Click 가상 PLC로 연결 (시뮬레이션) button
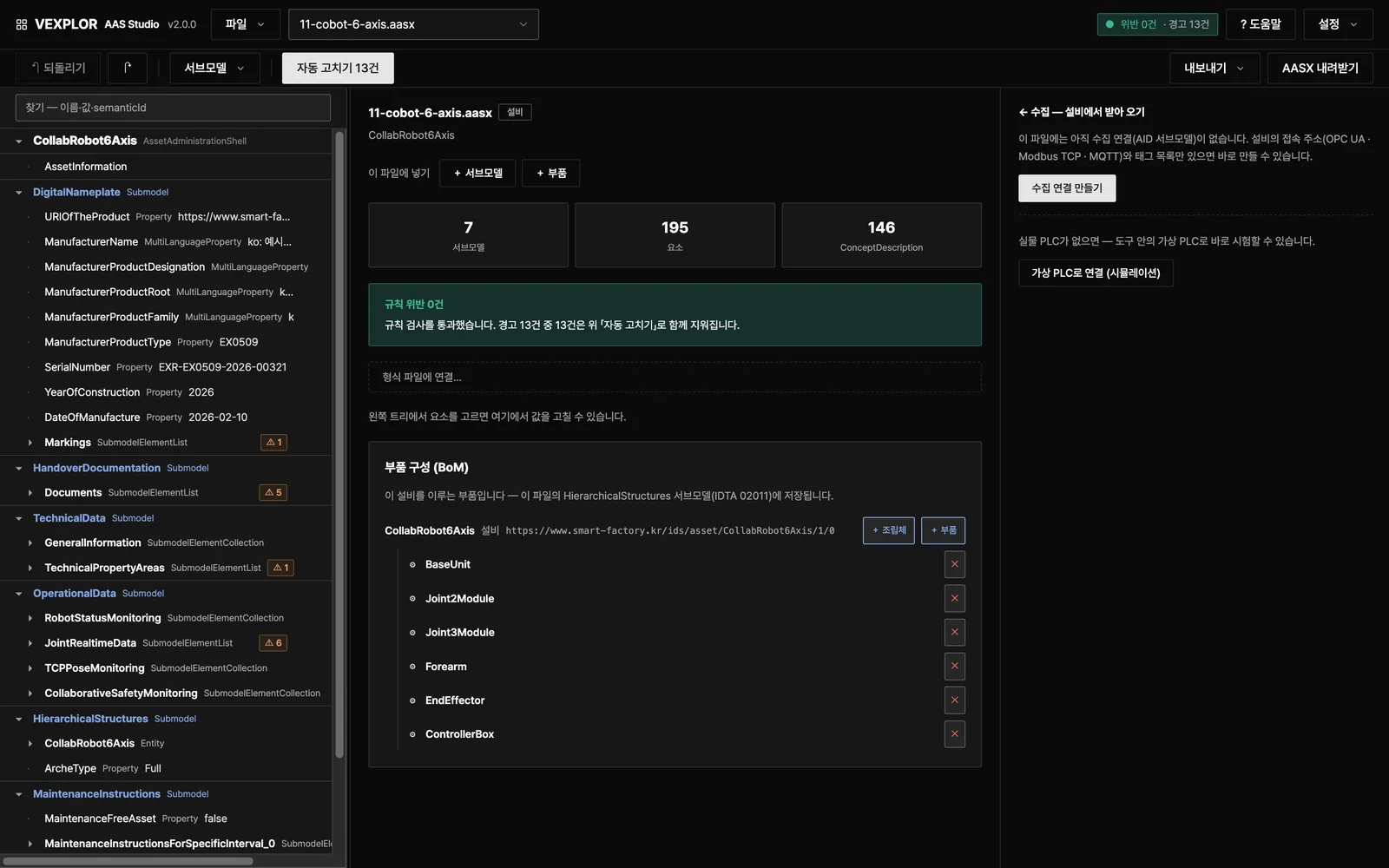The height and width of the screenshot is (868, 1389). (x=1096, y=273)
